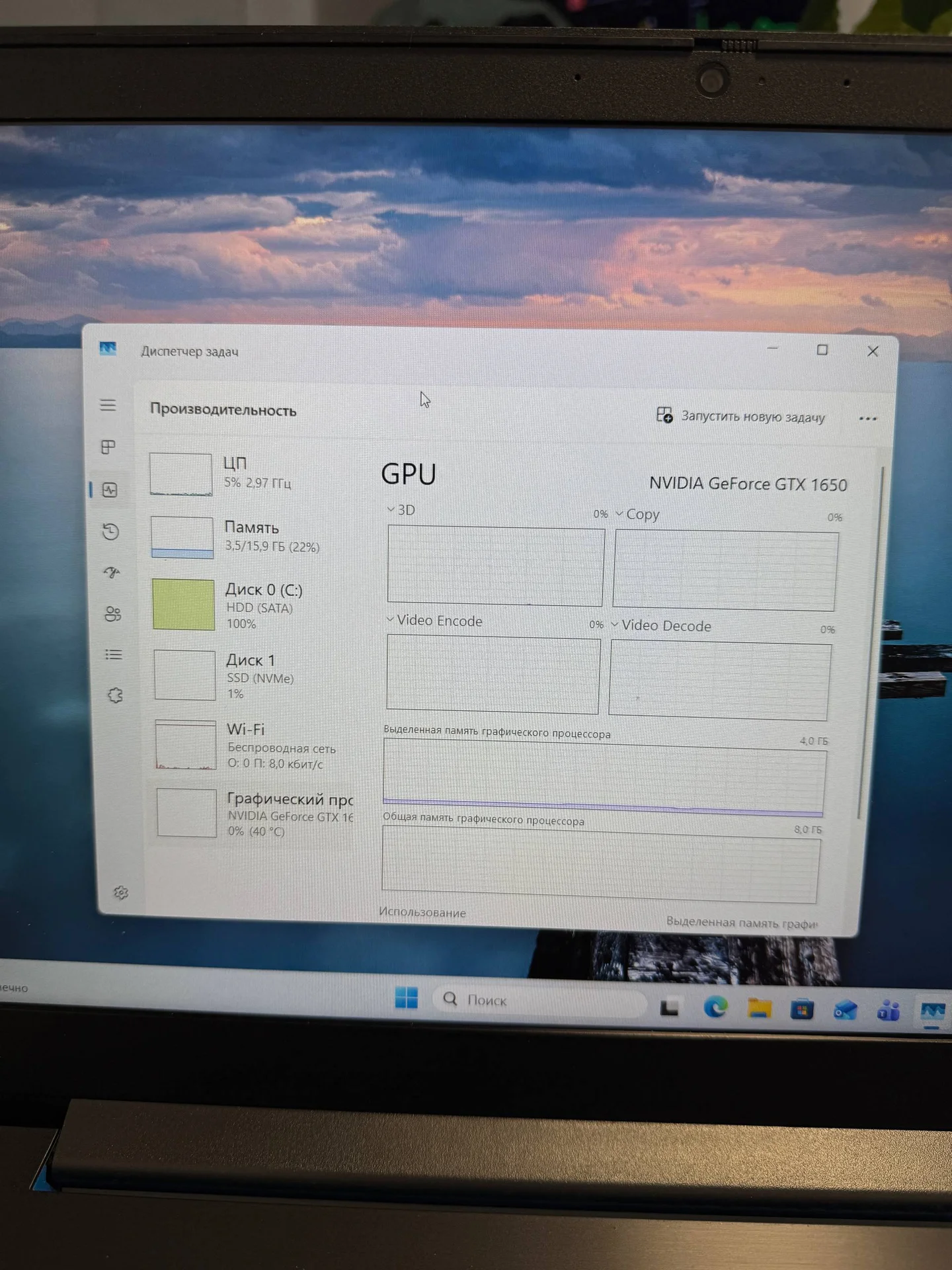Click the GPU mini graph thumbnail
Viewport: 952px width, 1270px height.
187,813
